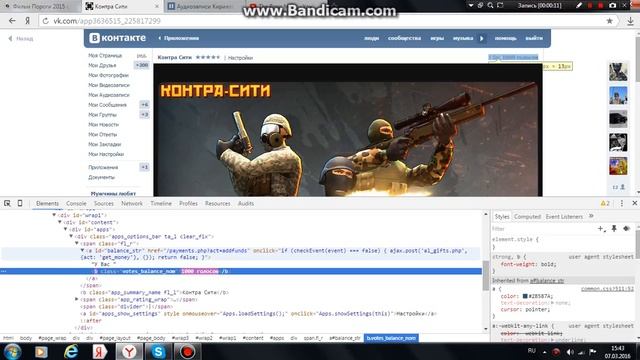Open the Profiles tab
640x360 pixels.
188,203
